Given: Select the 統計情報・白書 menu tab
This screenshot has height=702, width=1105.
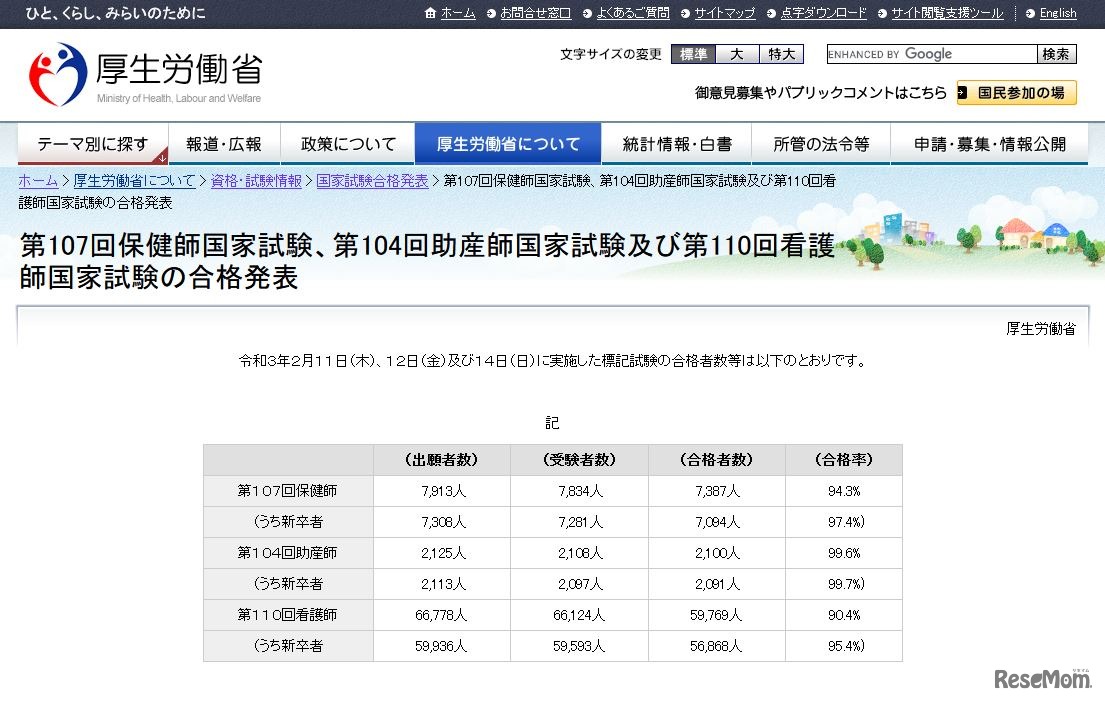Looking at the screenshot, I should coord(676,144).
